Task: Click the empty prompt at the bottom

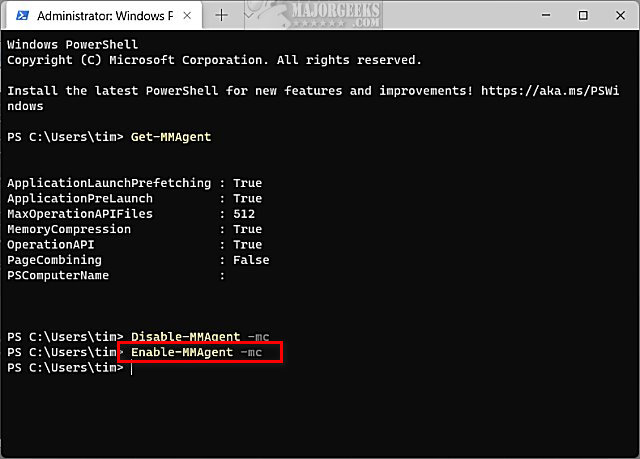Action: coord(131,368)
